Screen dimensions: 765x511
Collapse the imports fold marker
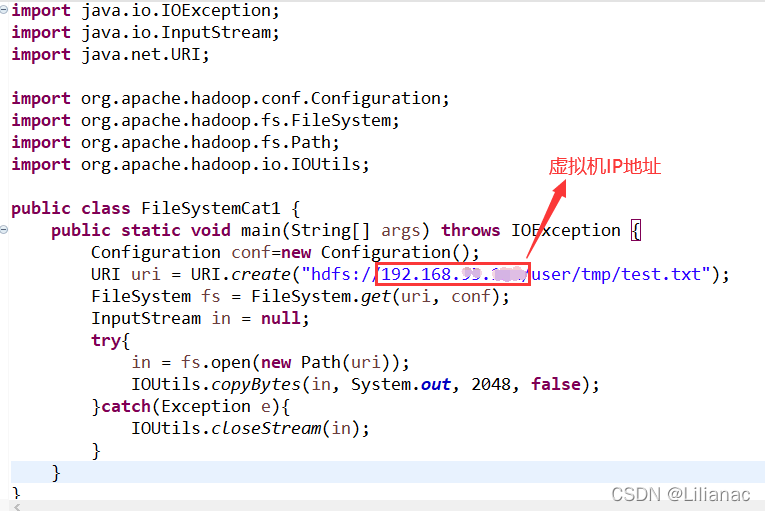coord(4,10)
